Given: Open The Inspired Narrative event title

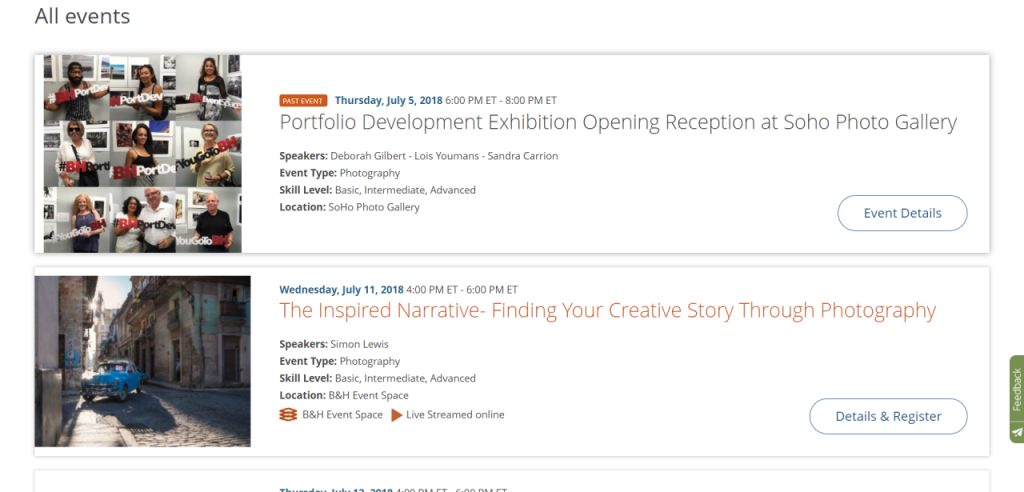Looking at the screenshot, I should tap(607, 311).
